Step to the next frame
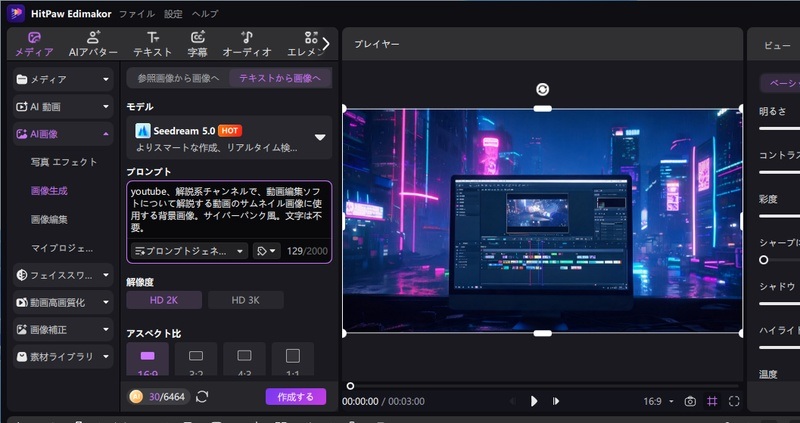The height and width of the screenshot is (423, 800). [x=556, y=401]
